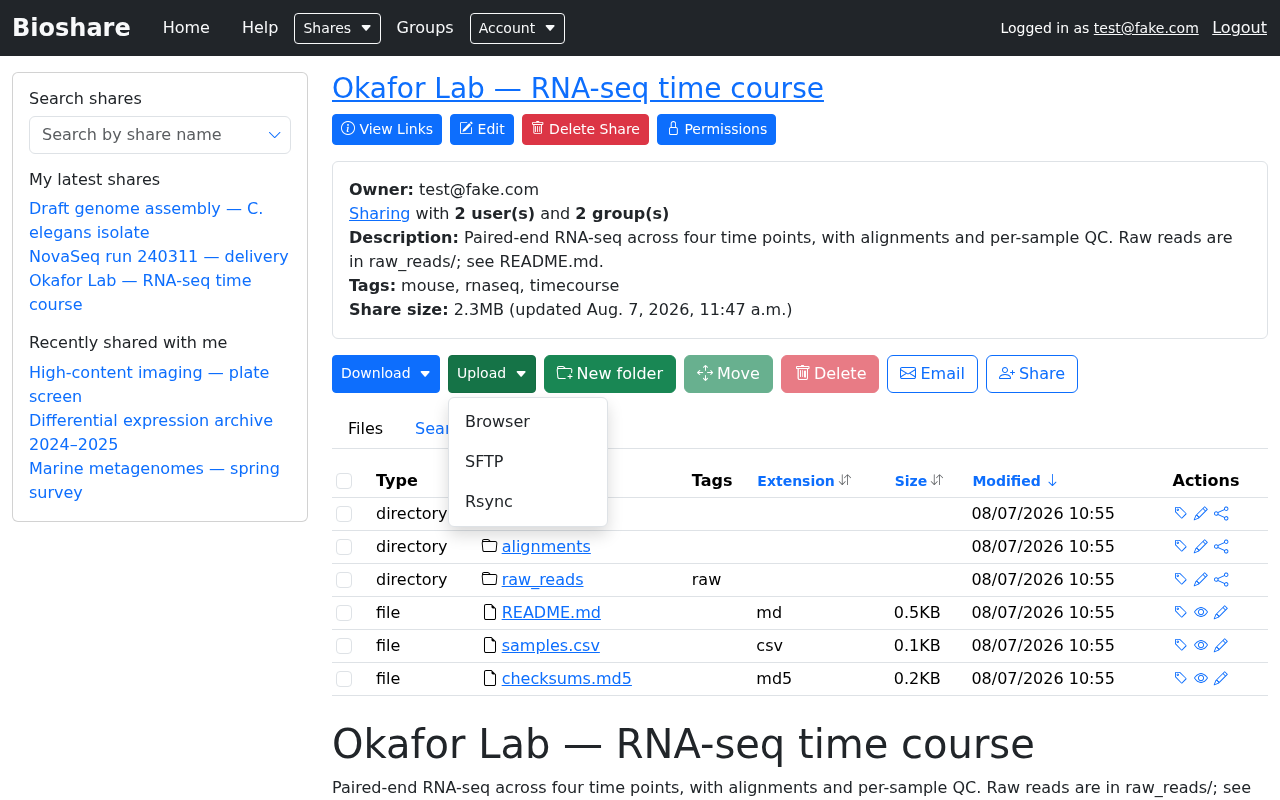The width and height of the screenshot is (1280, 800).
Task: Click the outlined Share button
Action: pyautogui.click(x=1032, y=374)
